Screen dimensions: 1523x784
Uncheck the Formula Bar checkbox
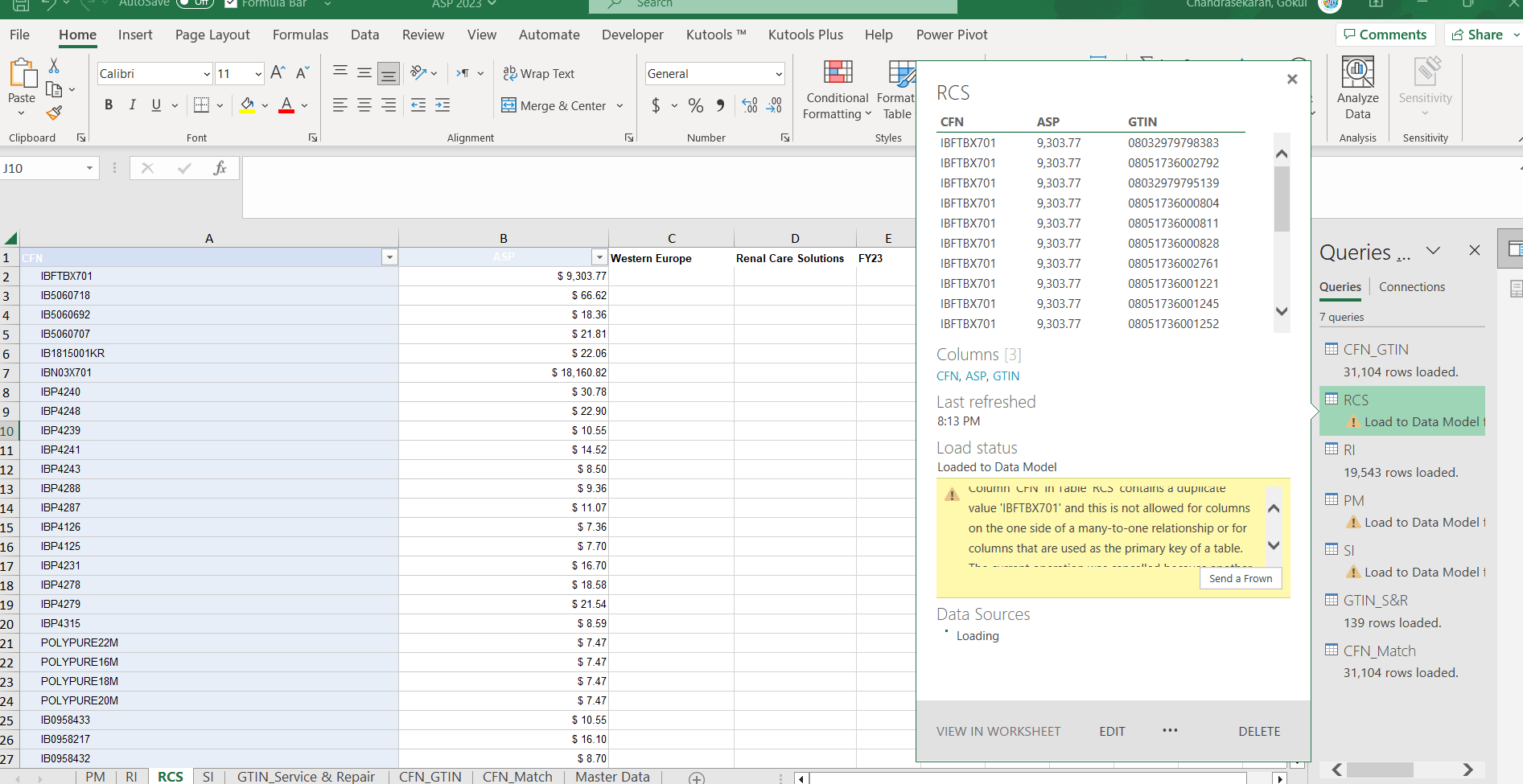click(x=231, y=3)
